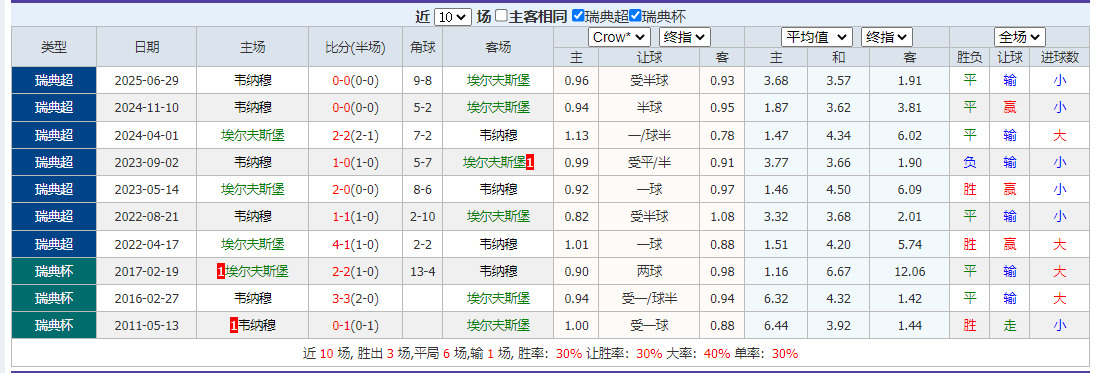Click the summary line showing 胜率 30%
The height and width of the screenshot is (373, 1096).
click(550, 353)
